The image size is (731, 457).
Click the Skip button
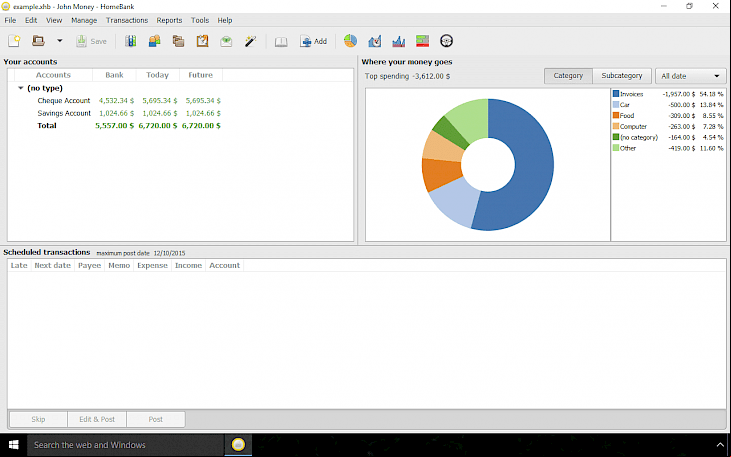coord(38,419)
